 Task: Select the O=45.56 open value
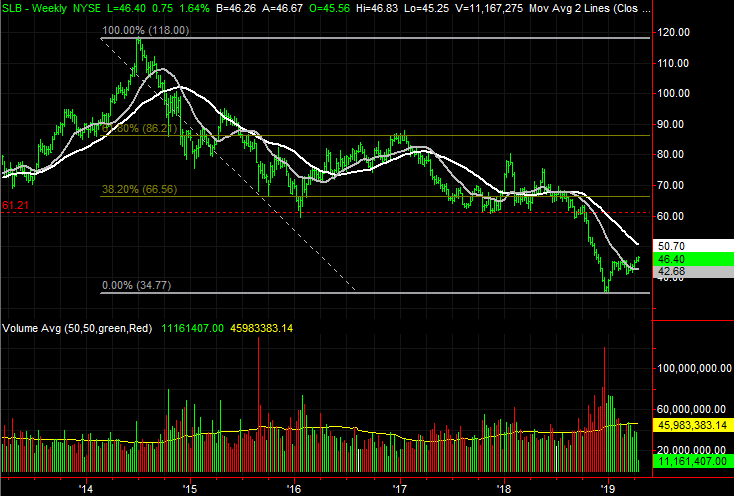point(330,8)
